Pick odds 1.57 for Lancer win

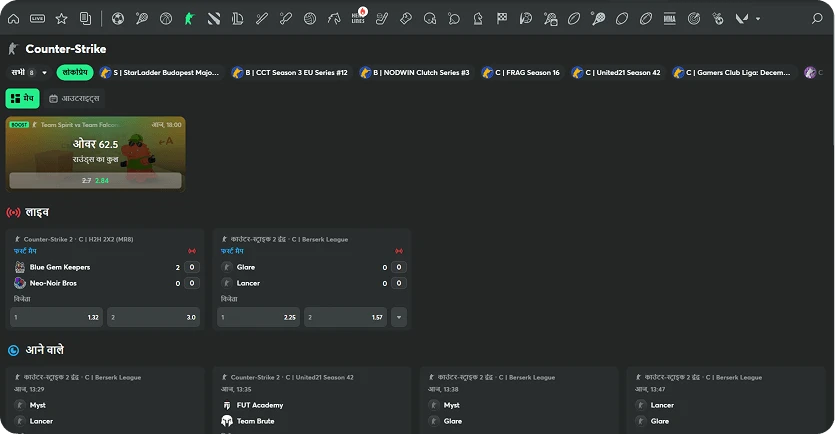coord(346,317)
